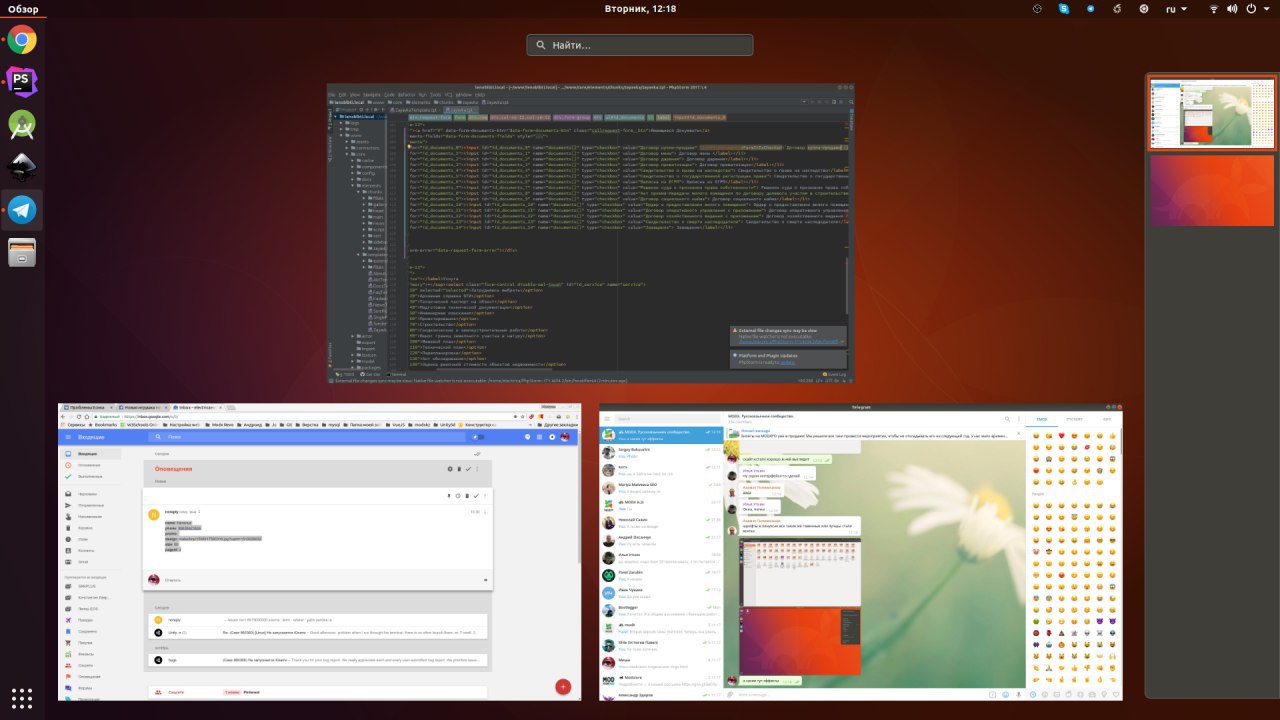Viewport: 1280px width, 720px height.
Task: Open Android Studio from the dock
Action: click(x=22, y=125)
